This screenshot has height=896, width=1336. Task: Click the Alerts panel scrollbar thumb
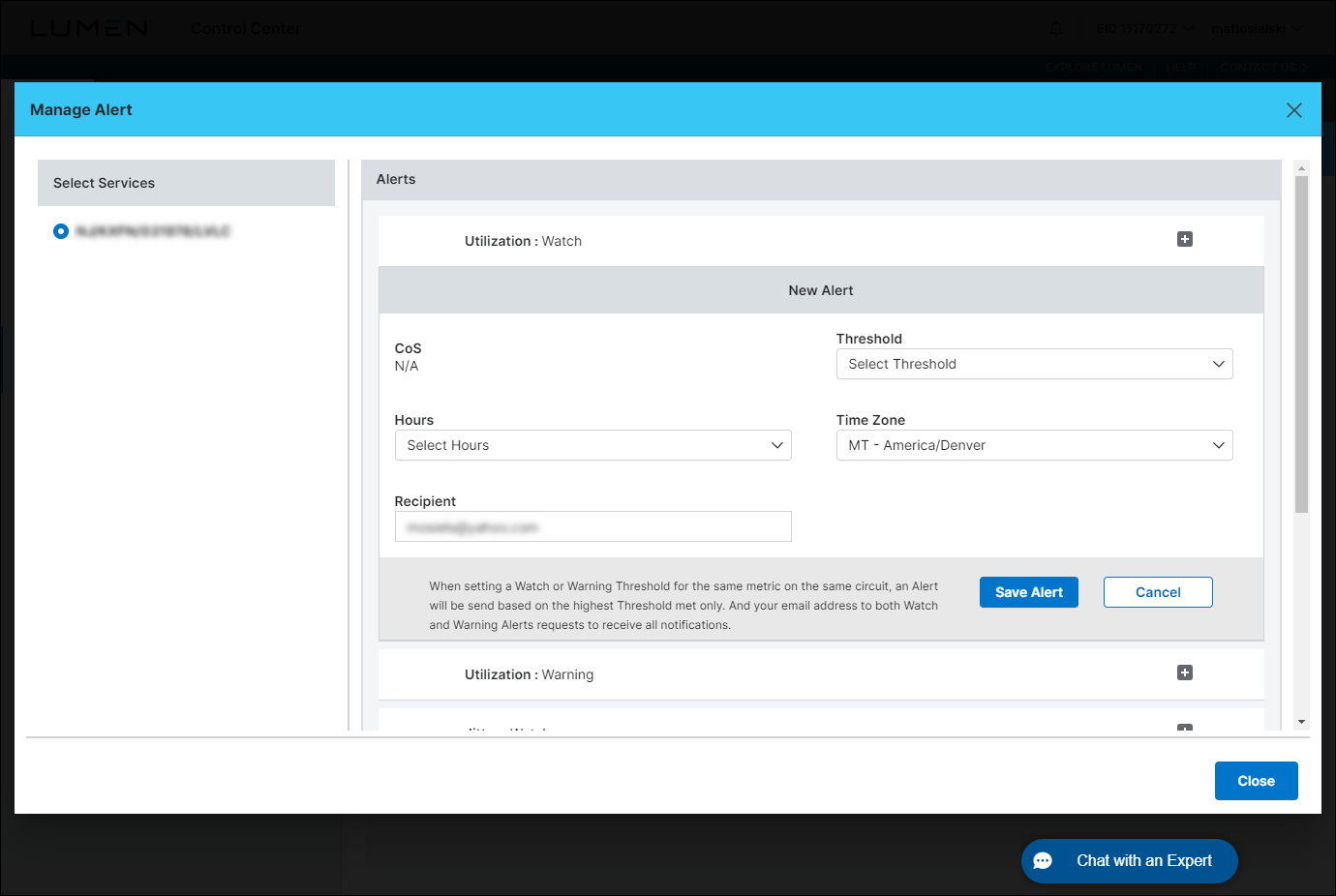1301,343
